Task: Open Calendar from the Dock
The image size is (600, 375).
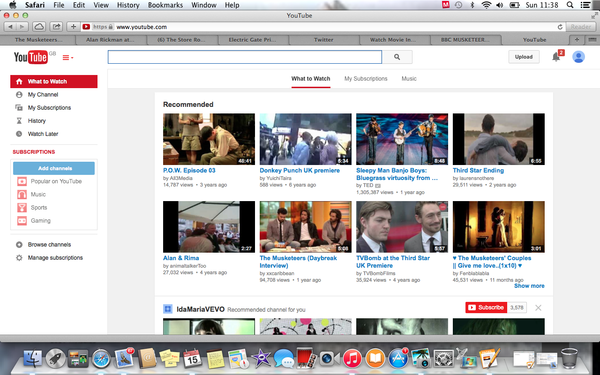Action: click(x=192, y=359)
